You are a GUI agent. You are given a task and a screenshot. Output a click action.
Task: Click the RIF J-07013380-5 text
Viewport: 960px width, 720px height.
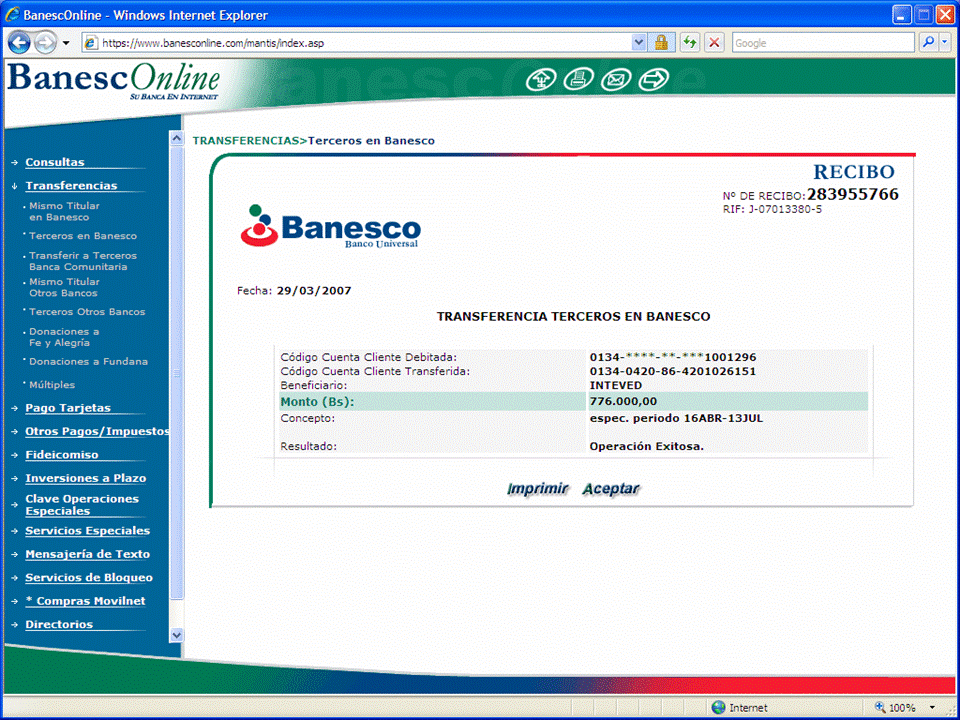point(772,209)
